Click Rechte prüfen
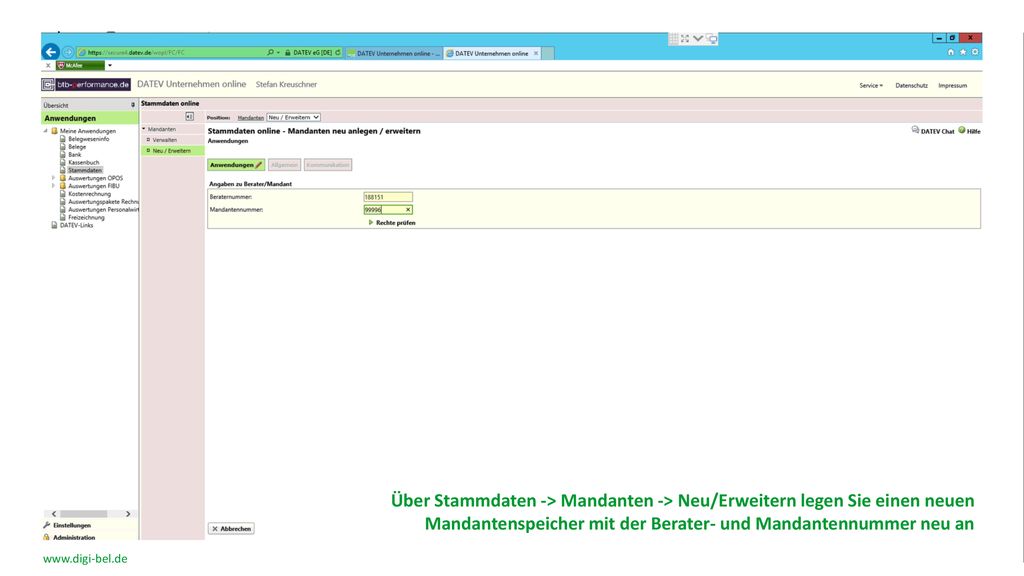Screen dimensions: 1024x576 [392, 223]
